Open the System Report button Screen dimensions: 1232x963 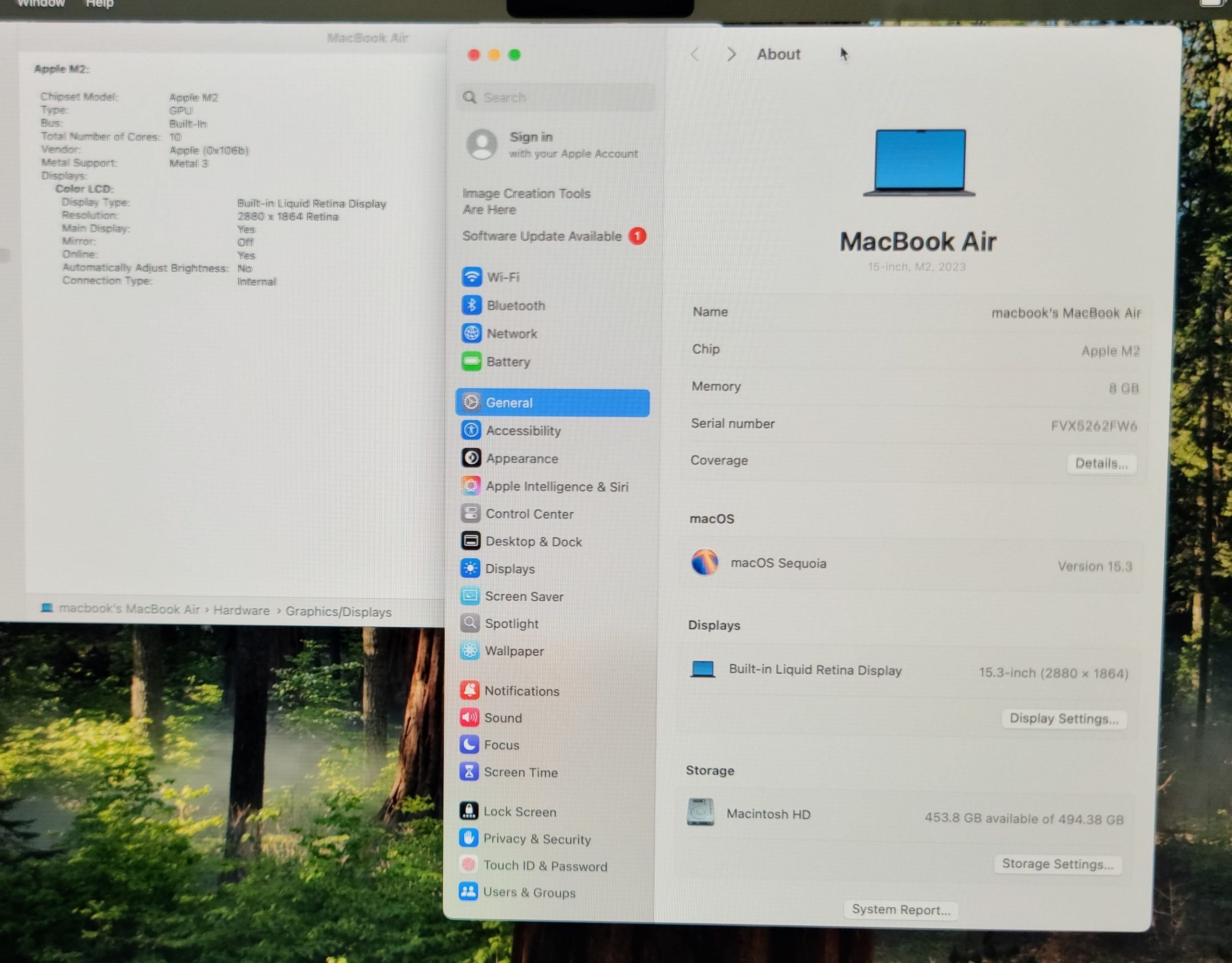click(x=900, y=910)
